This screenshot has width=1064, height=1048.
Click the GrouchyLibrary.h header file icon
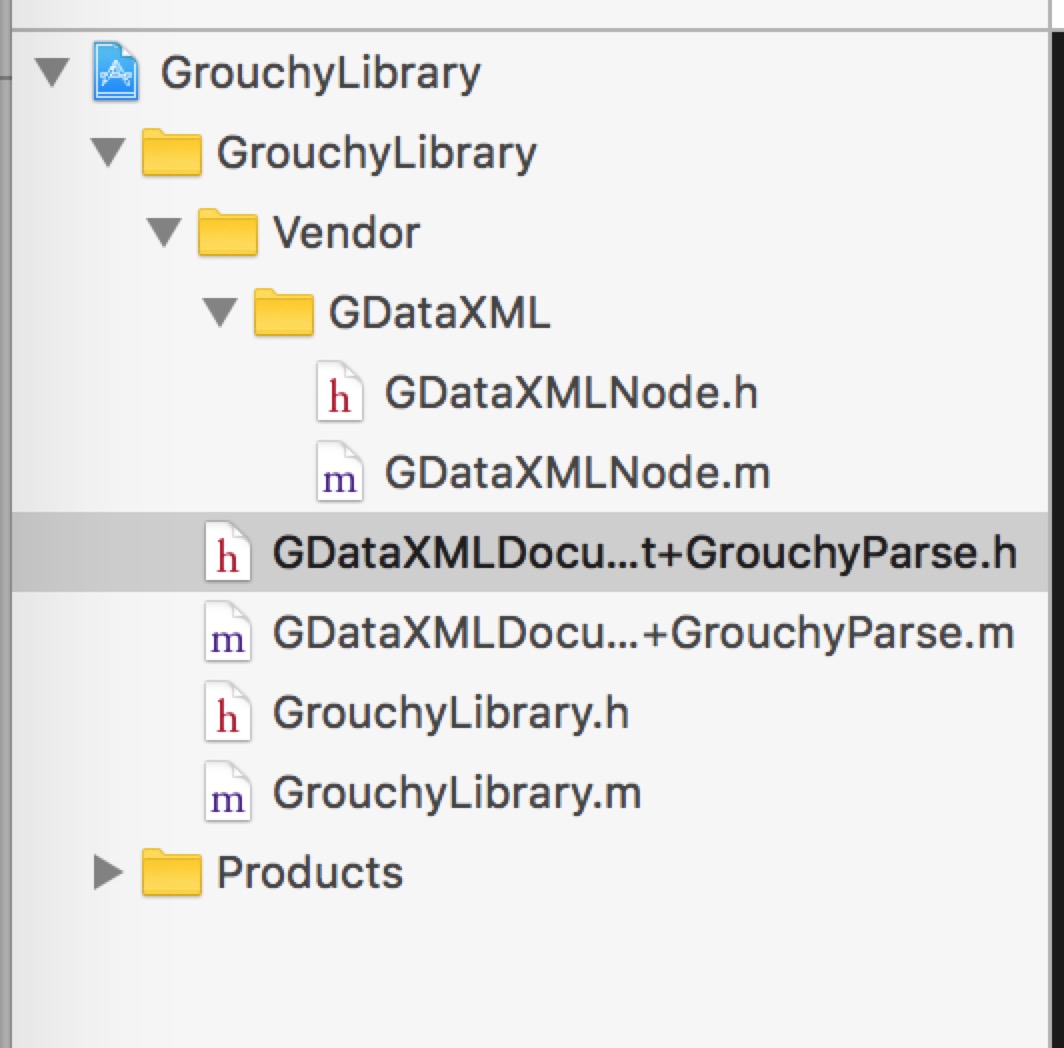(228, 714)
